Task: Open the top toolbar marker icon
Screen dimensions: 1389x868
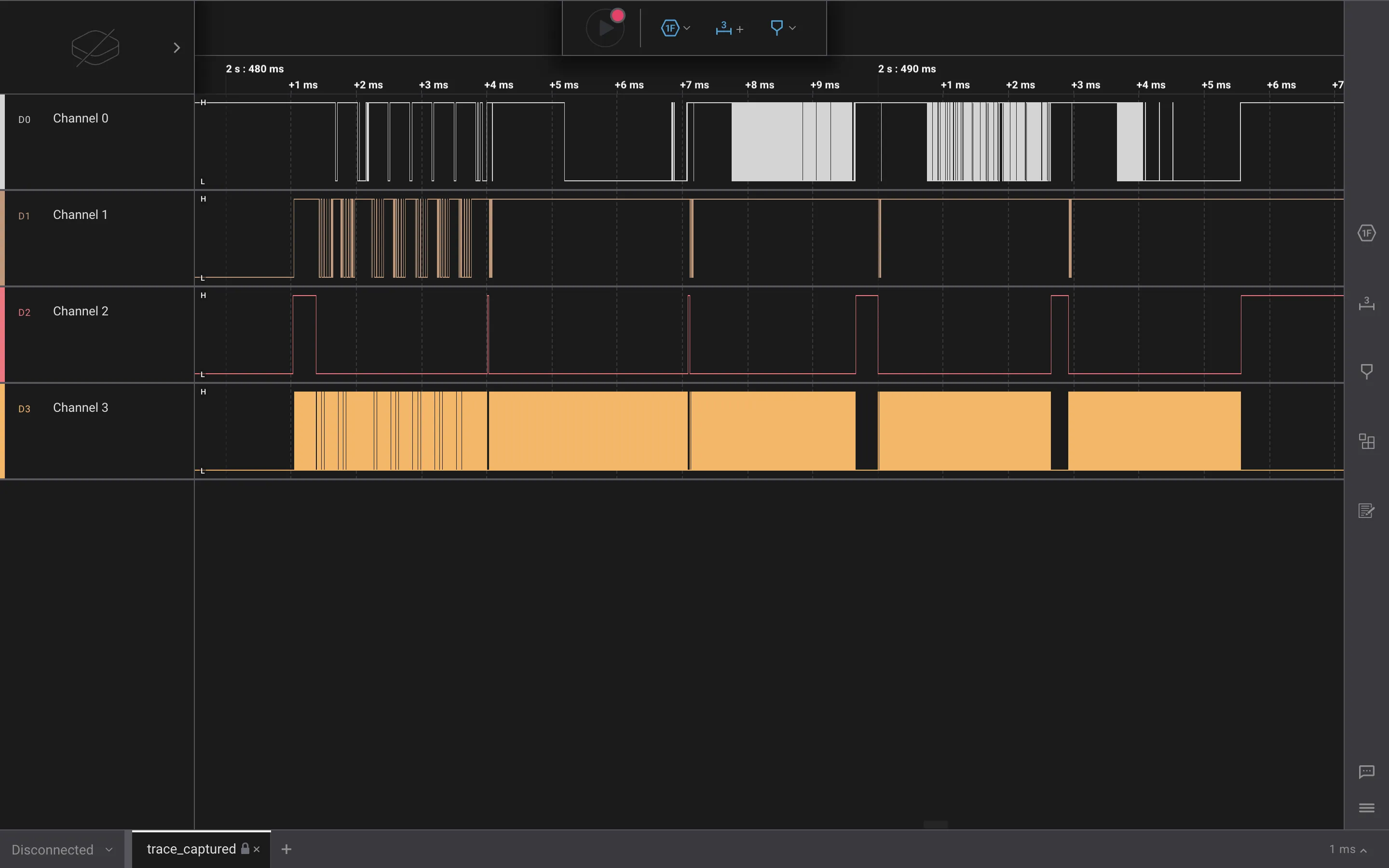Action: [x=776, y=27]
